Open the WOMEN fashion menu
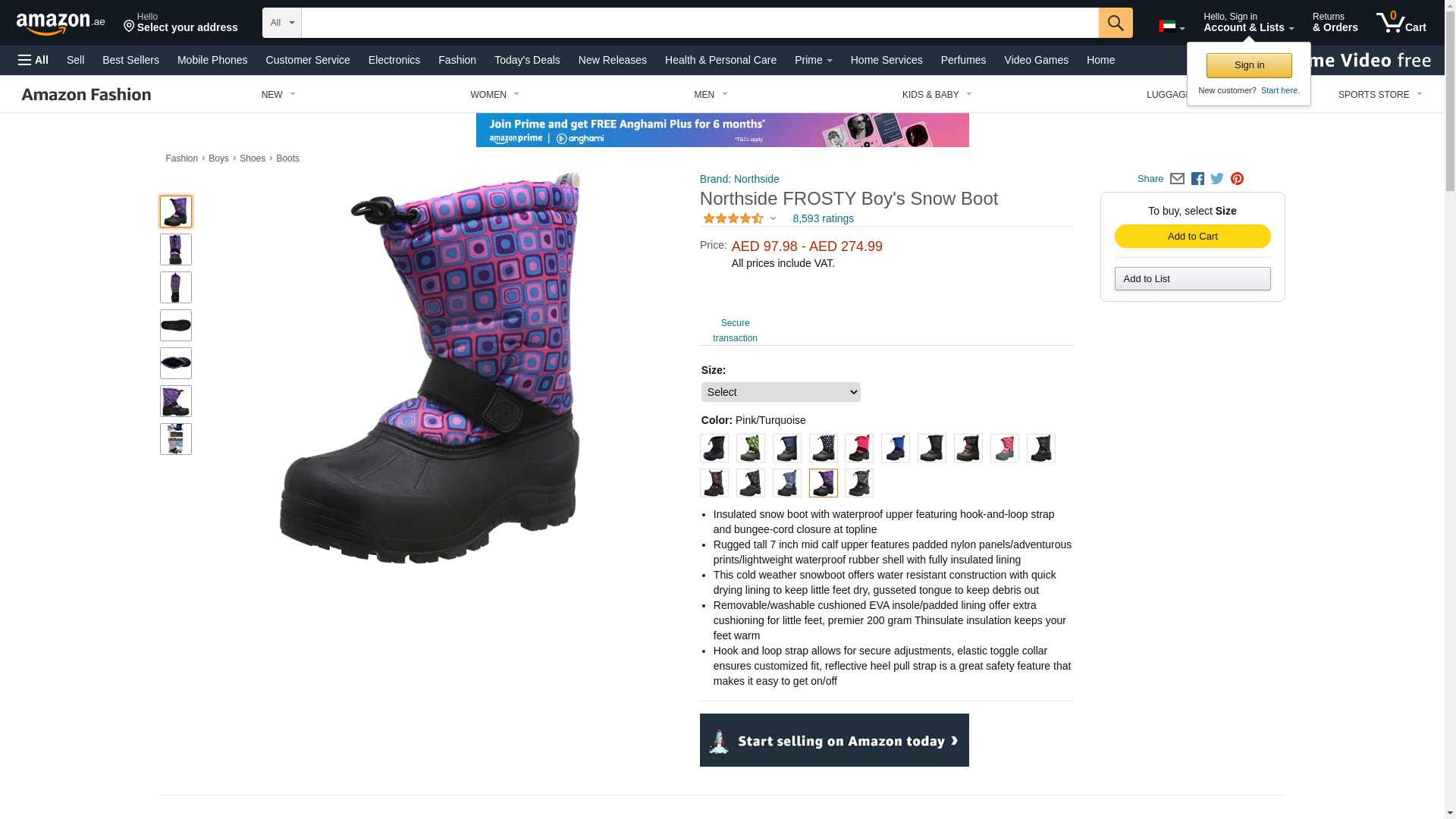Viewport: 1456px width, 819px height. point(494,95)
